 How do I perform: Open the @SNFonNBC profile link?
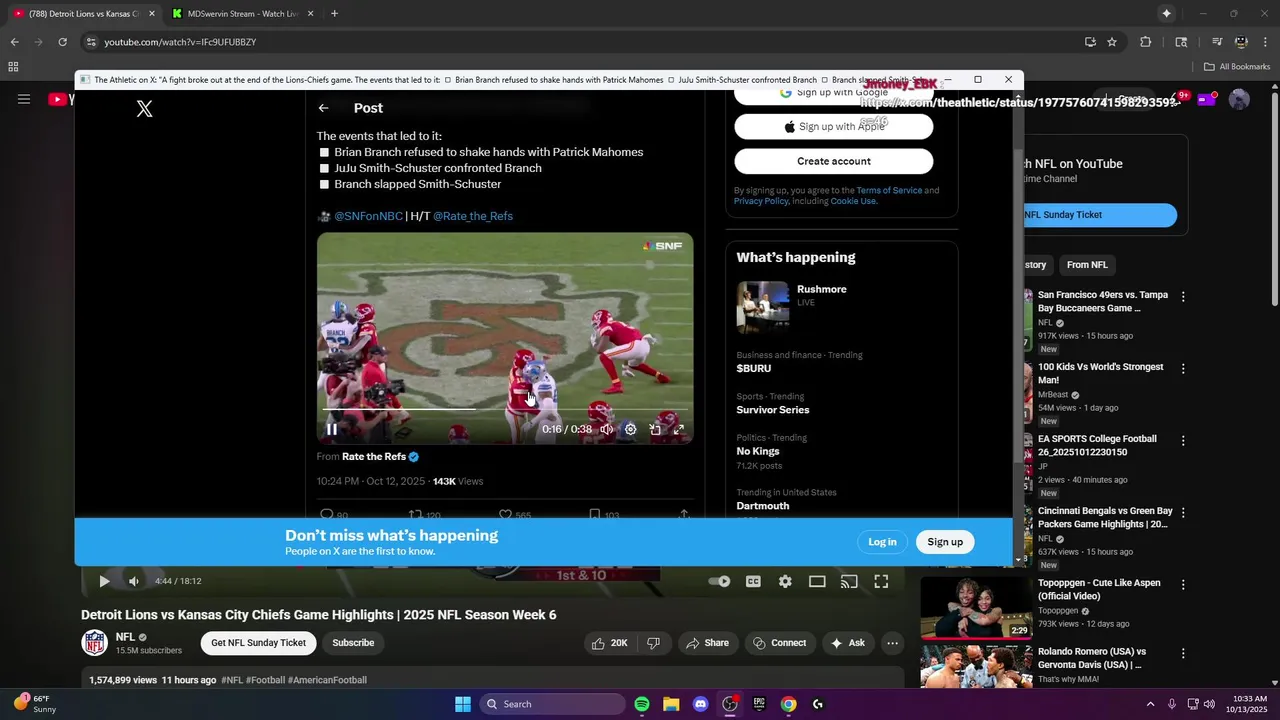(368, 216)
